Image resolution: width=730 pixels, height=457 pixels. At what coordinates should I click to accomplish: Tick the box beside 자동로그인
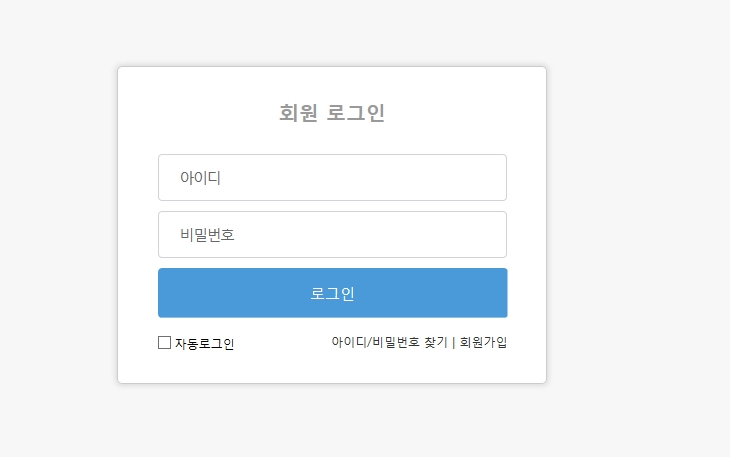point(164,343)
